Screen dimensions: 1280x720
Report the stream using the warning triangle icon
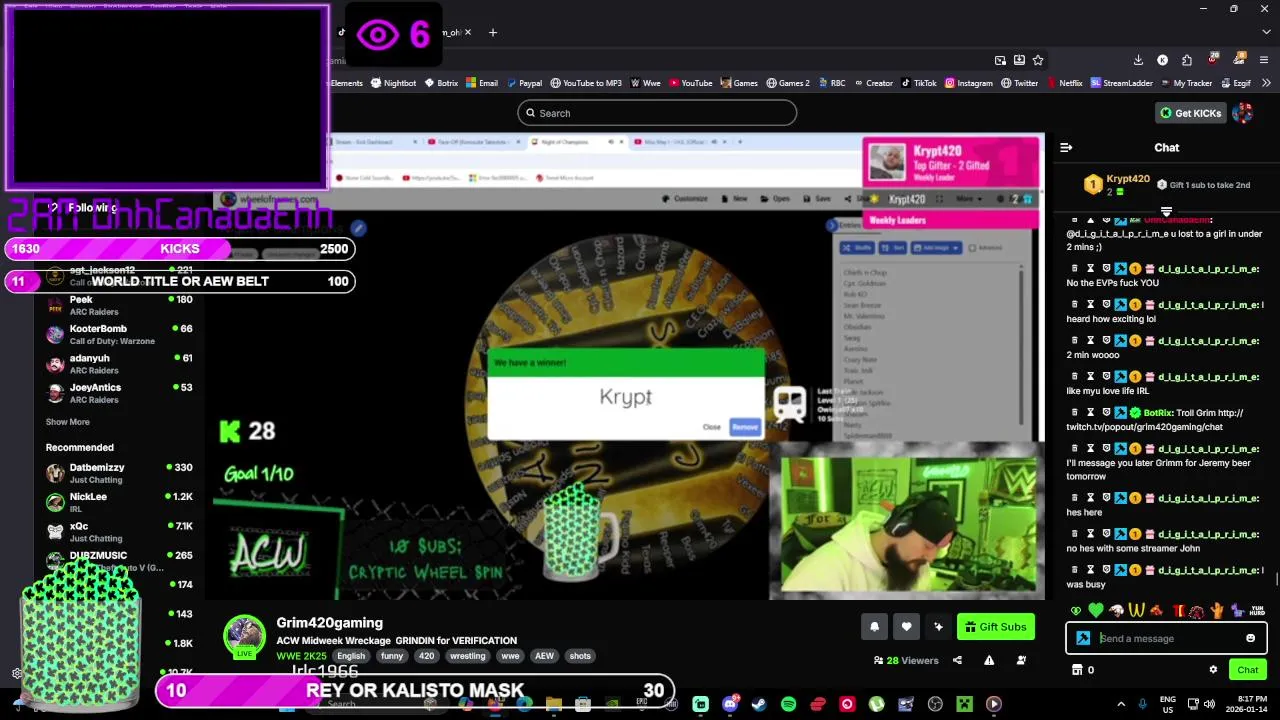[x=989, y=660]
